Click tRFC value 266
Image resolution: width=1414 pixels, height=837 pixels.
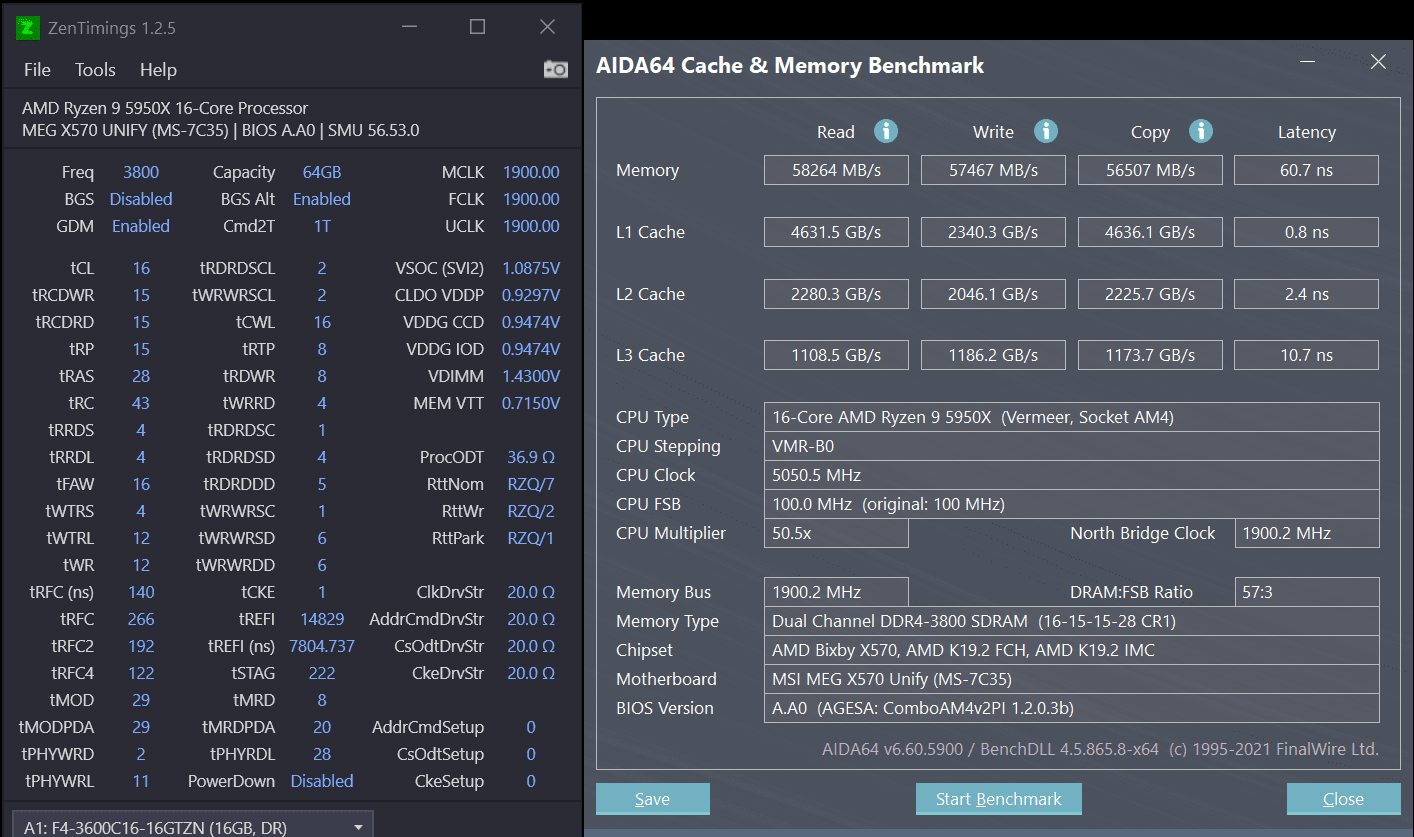tap(141, 619)
